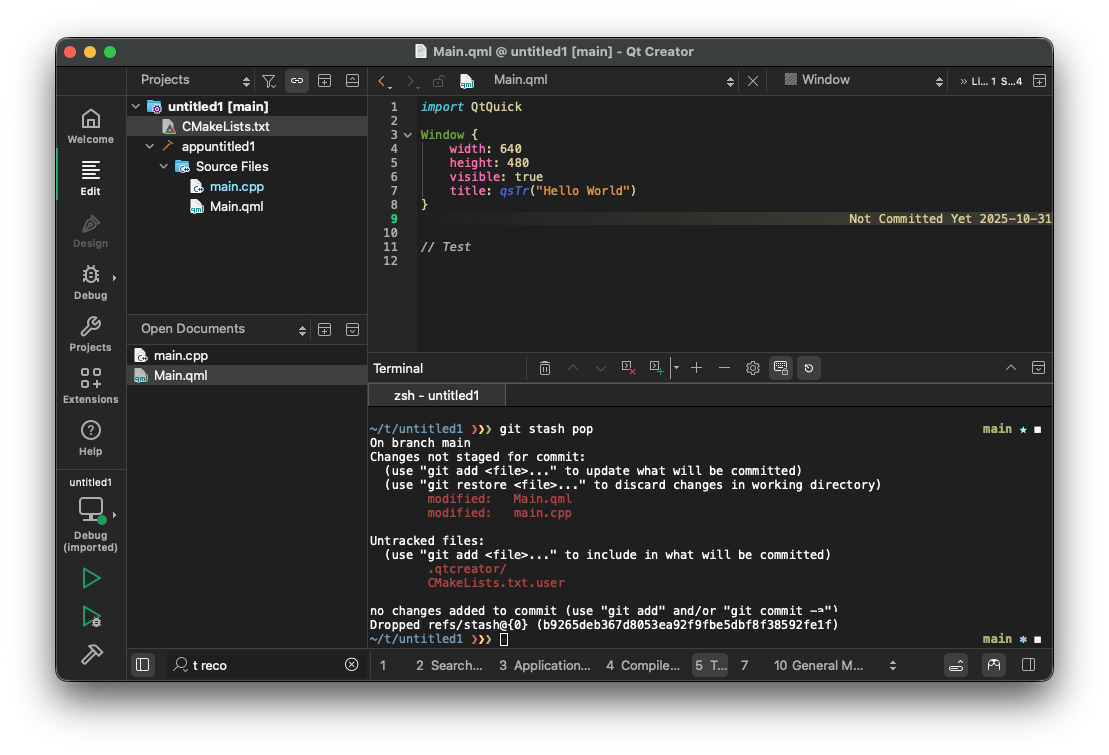Click the Build hammer icon
The width and height of the screenshot is (1109, 755).
pos(91,654)
